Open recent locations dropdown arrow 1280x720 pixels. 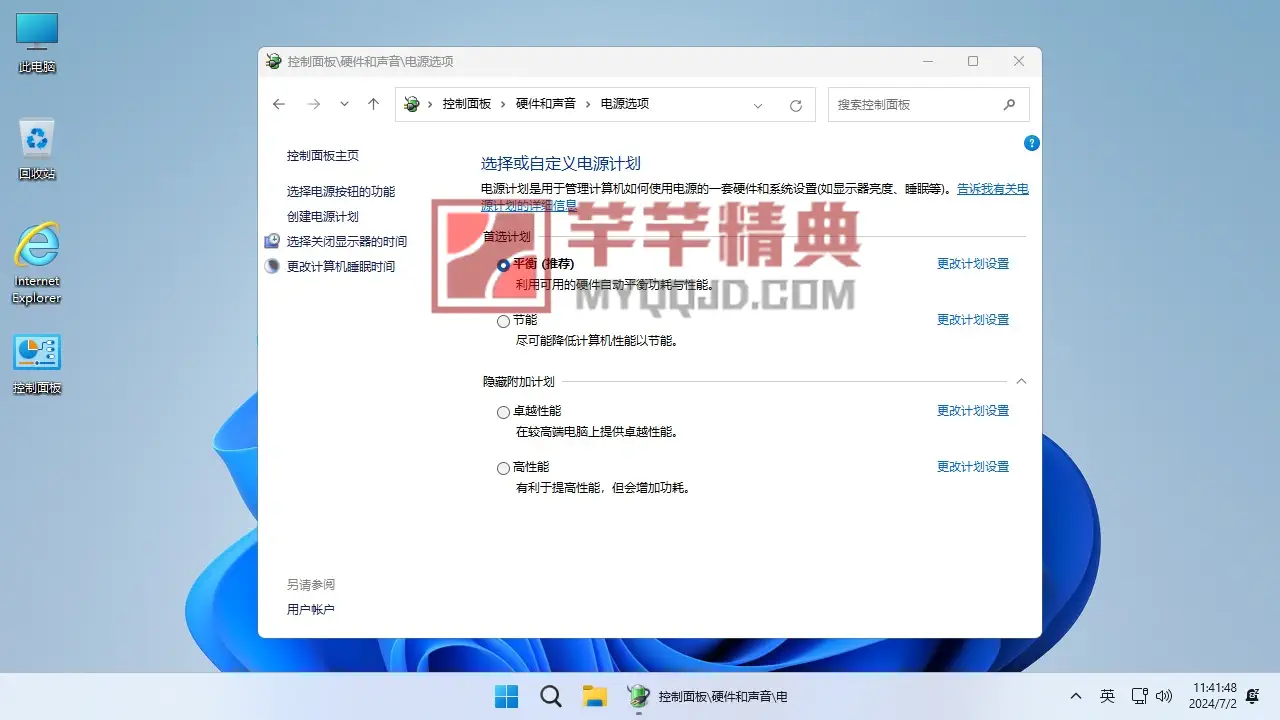tap(344, 104)
